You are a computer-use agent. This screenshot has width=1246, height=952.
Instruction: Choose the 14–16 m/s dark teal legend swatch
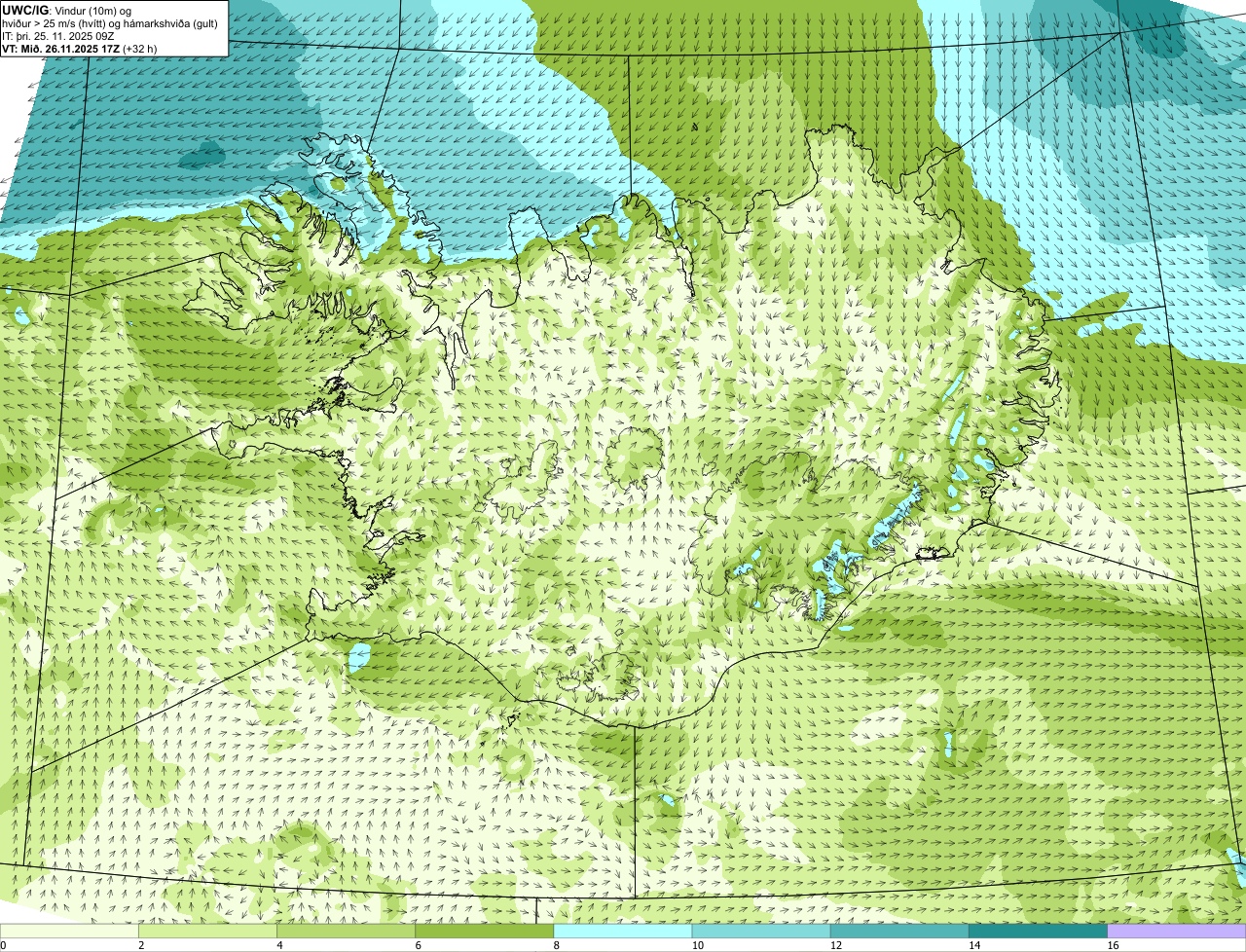(x=1039, y=931)
